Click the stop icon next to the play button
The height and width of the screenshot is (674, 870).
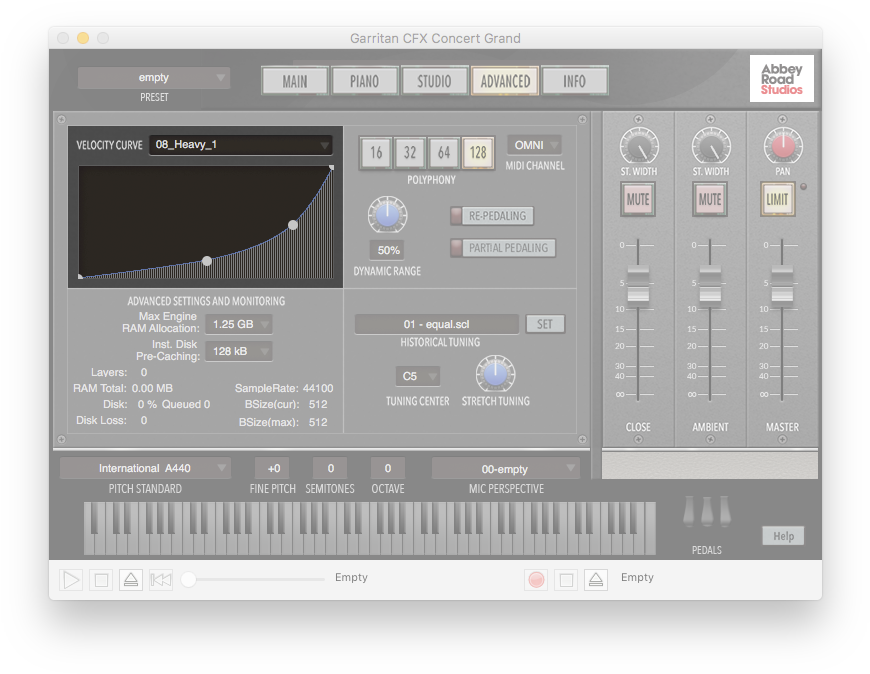[x=100, y=579]
